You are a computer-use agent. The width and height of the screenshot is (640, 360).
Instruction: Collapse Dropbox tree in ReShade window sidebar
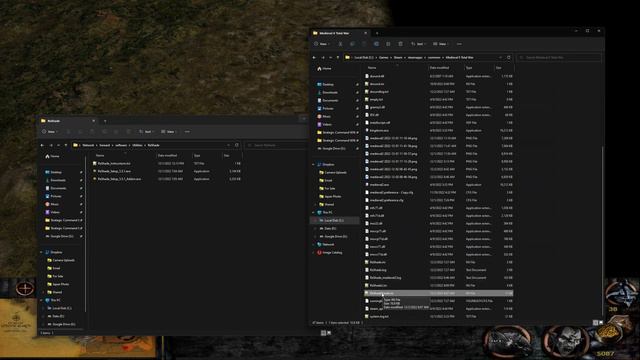coord(42,252)
